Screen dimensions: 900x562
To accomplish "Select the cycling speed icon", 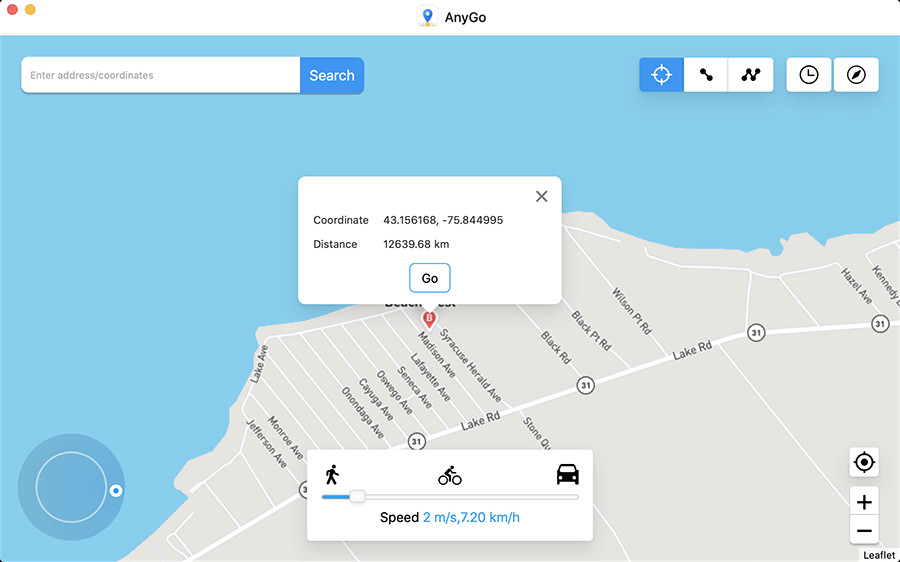I will [450, 475].
